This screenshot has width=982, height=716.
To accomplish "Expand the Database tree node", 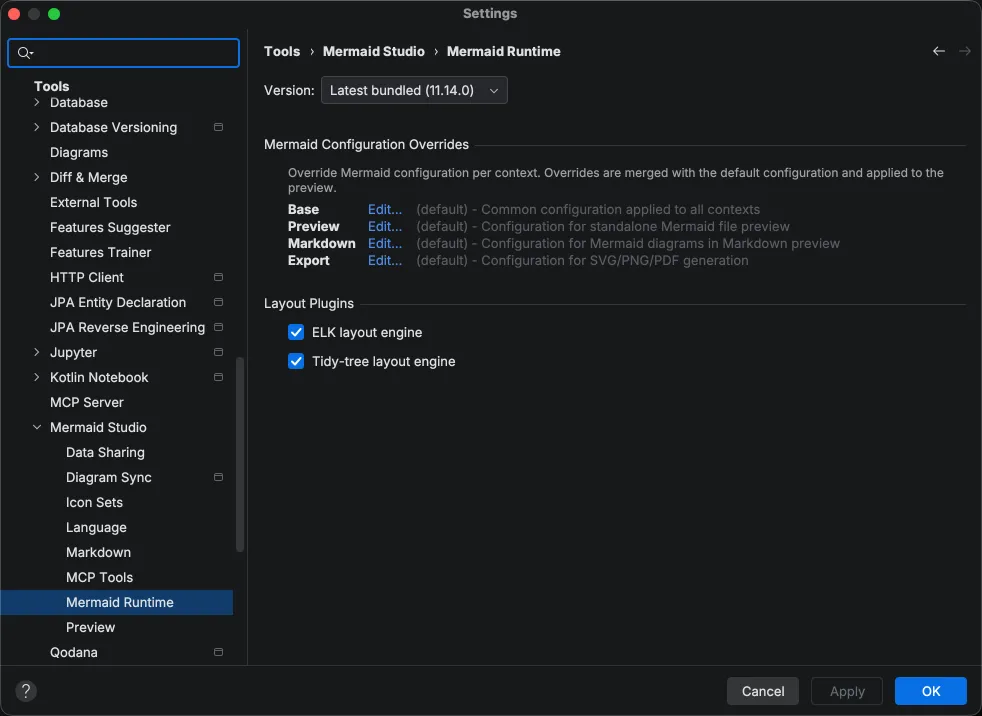I will click(36, 102).
